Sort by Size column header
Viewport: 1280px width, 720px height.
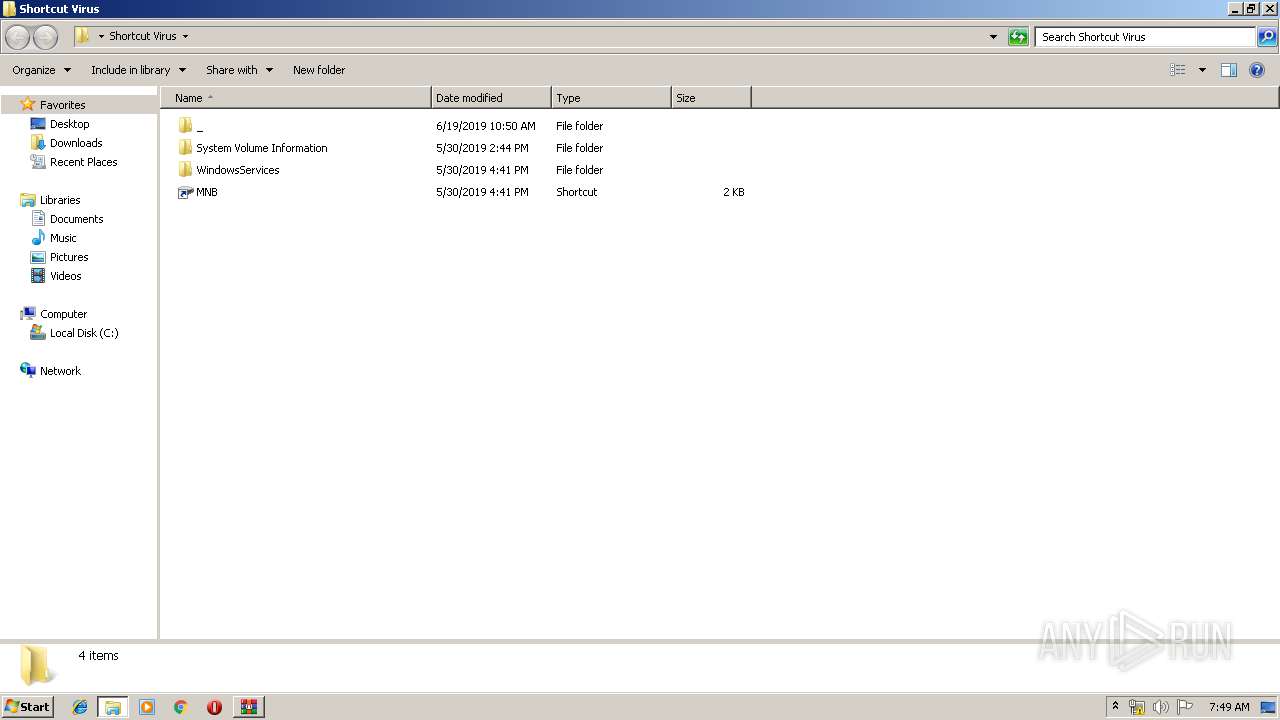tap(711, 98)
